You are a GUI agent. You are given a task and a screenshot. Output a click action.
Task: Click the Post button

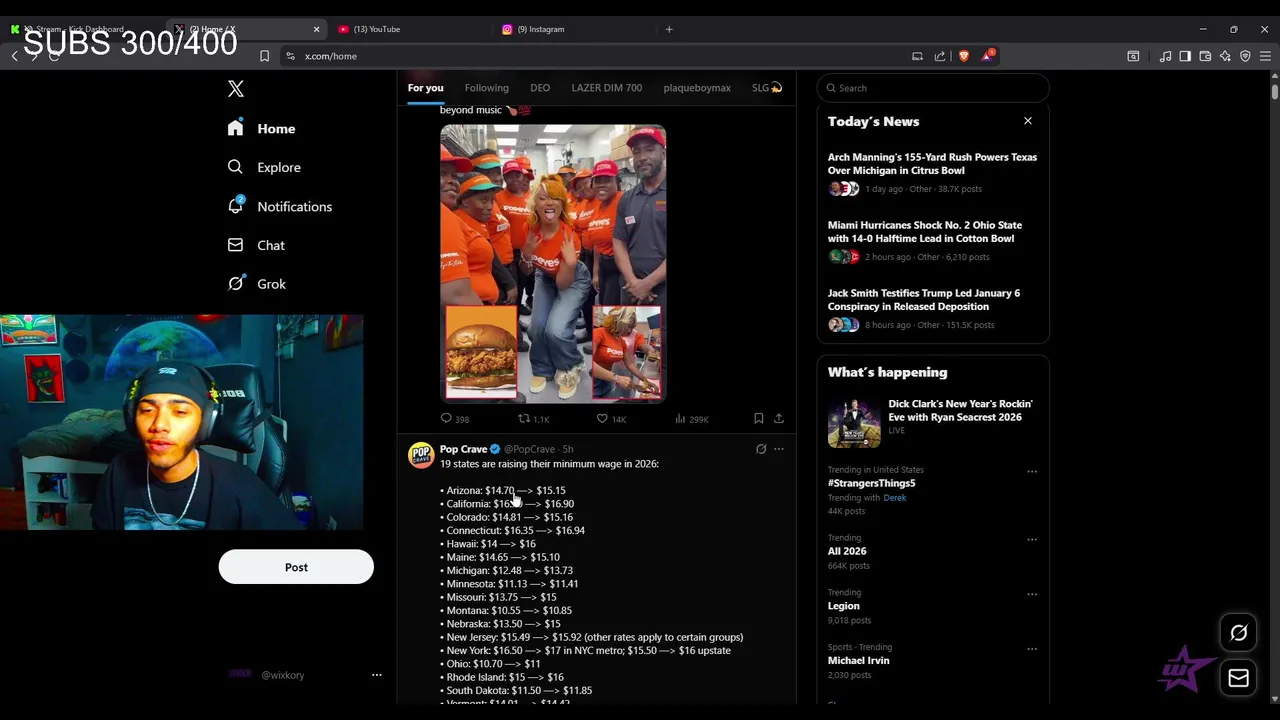tap(296, 567)
